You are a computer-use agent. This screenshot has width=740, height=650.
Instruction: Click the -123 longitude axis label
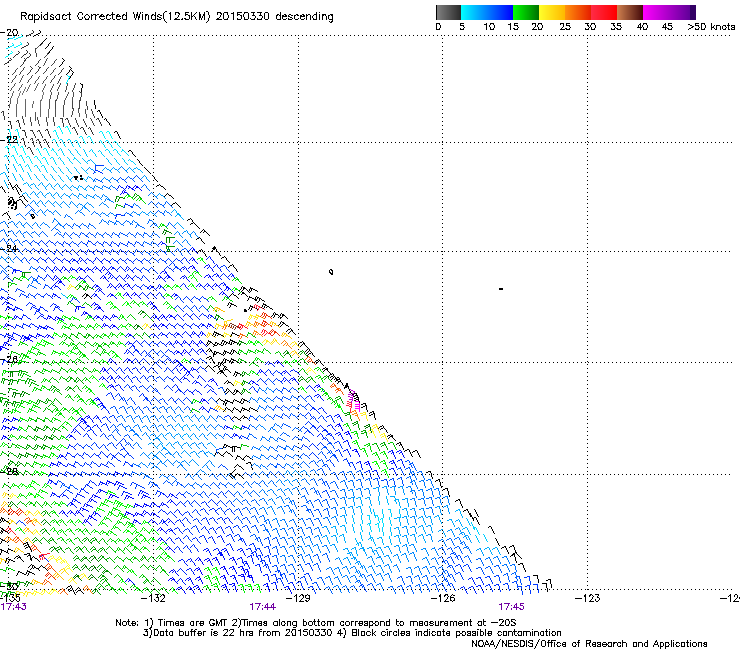point(587,598)
